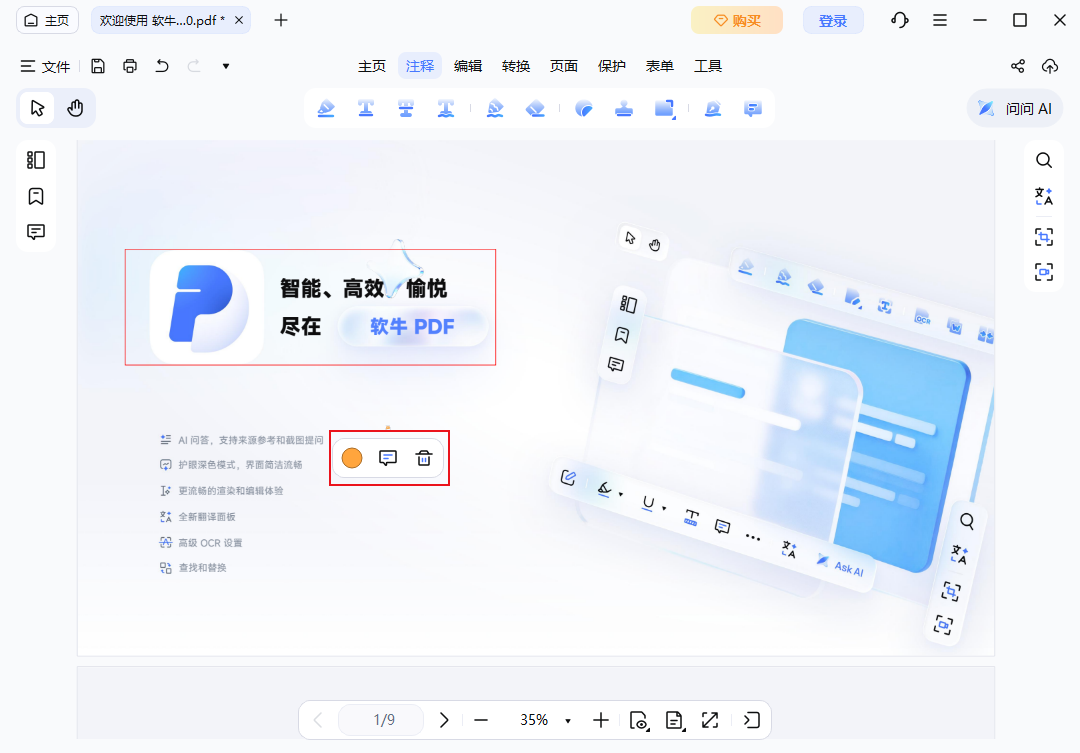This screenshot has width=1080, height=753.
Task: Open the thumbnails panel in left sidebar
Action: click(36, 160)
